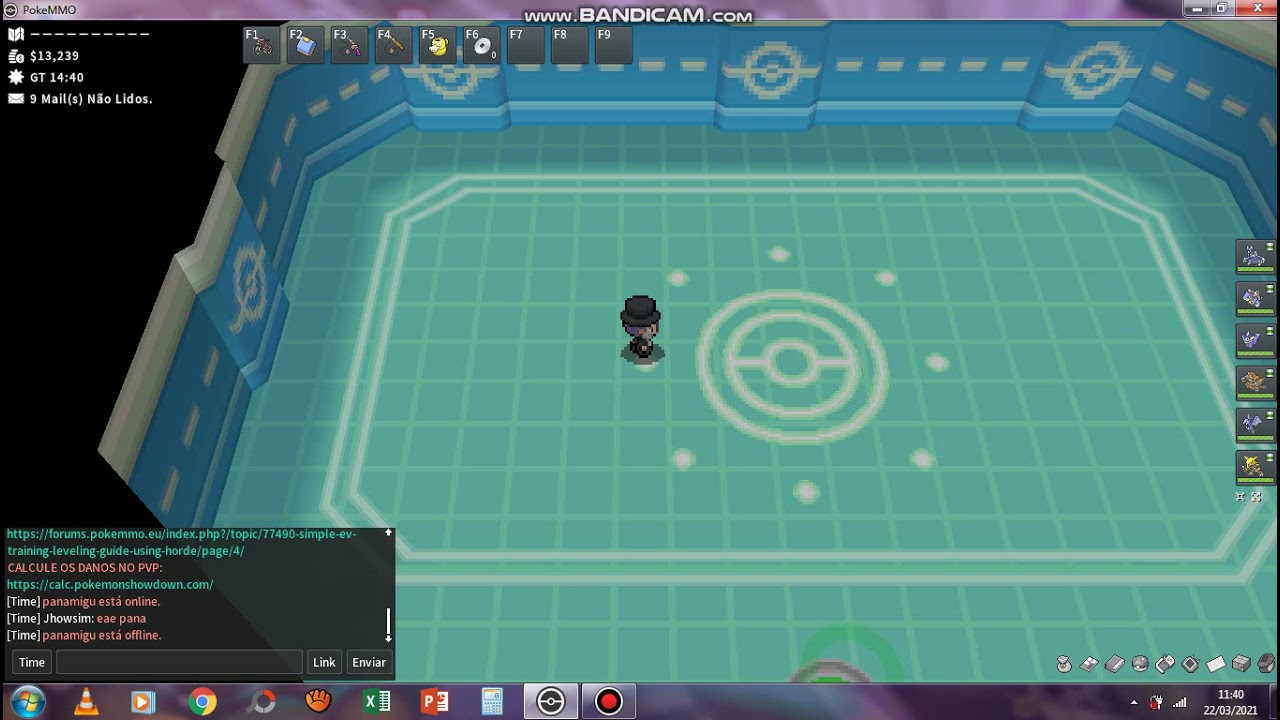Open the Calculator from the taskbar
This screenshot has width=1280, height=720.
[492, 702]
